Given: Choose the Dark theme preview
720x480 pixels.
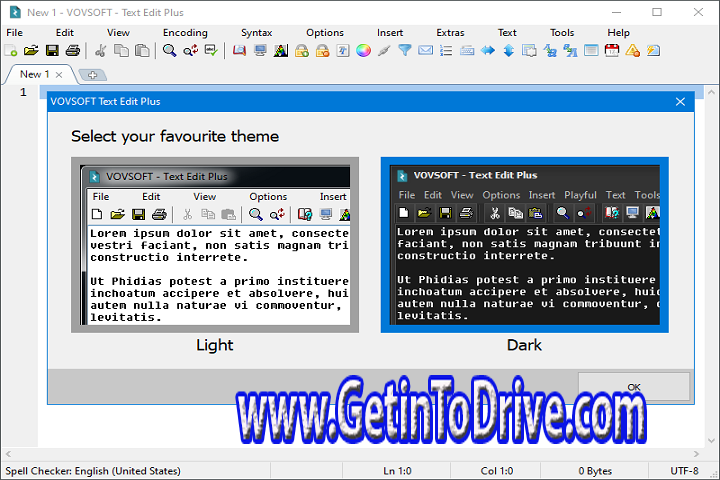Looking at the screenshot, I should 524,245.
